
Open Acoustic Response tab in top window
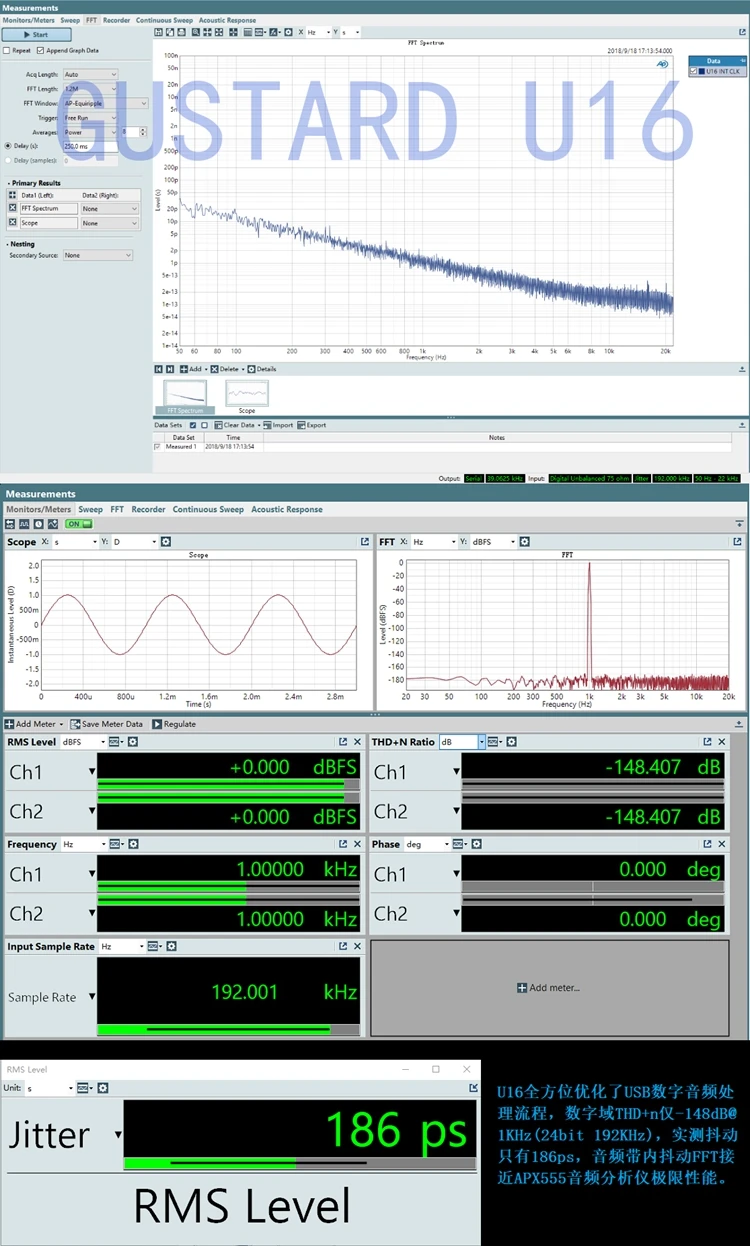227,20
